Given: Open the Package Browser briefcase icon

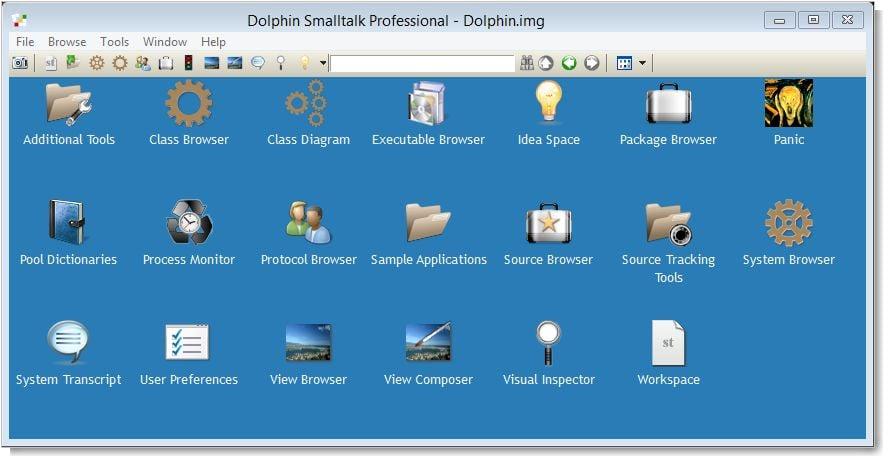Looking at the screenshot, I should click(669, 103).
